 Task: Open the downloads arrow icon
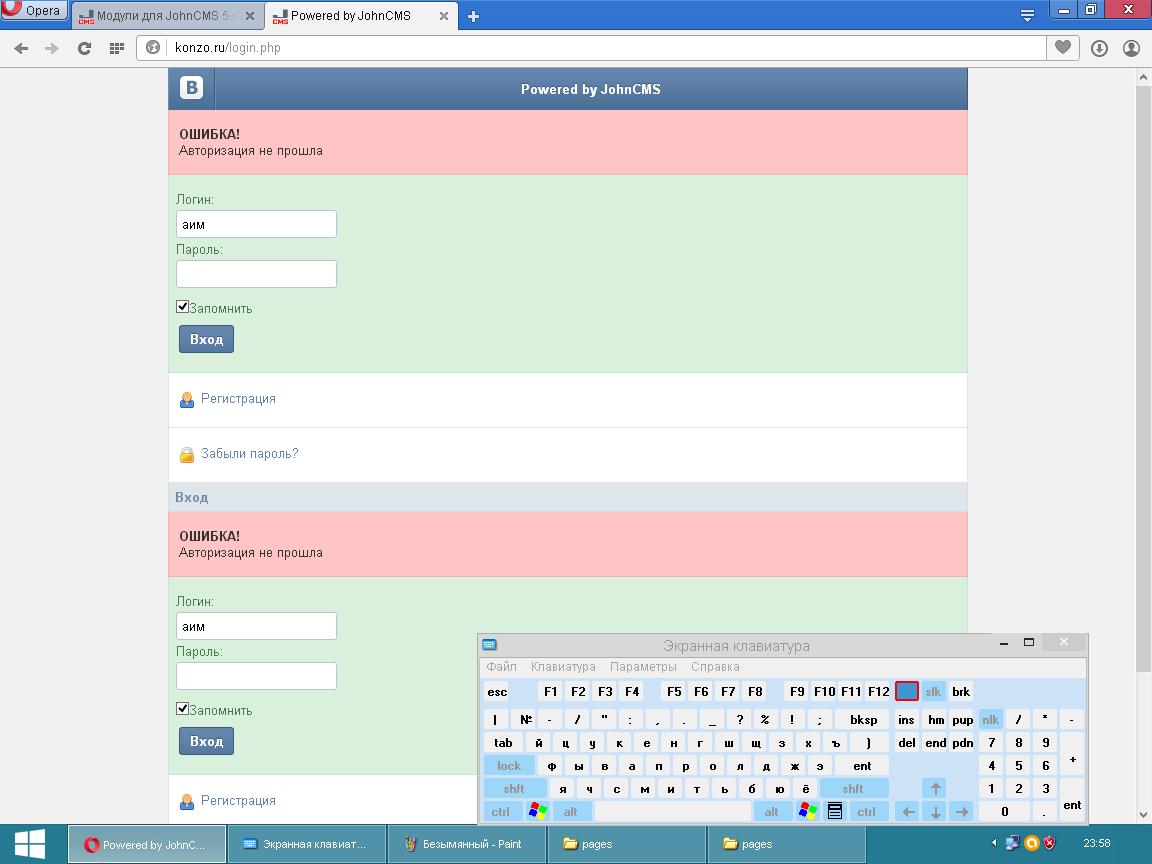point(1099,48)
